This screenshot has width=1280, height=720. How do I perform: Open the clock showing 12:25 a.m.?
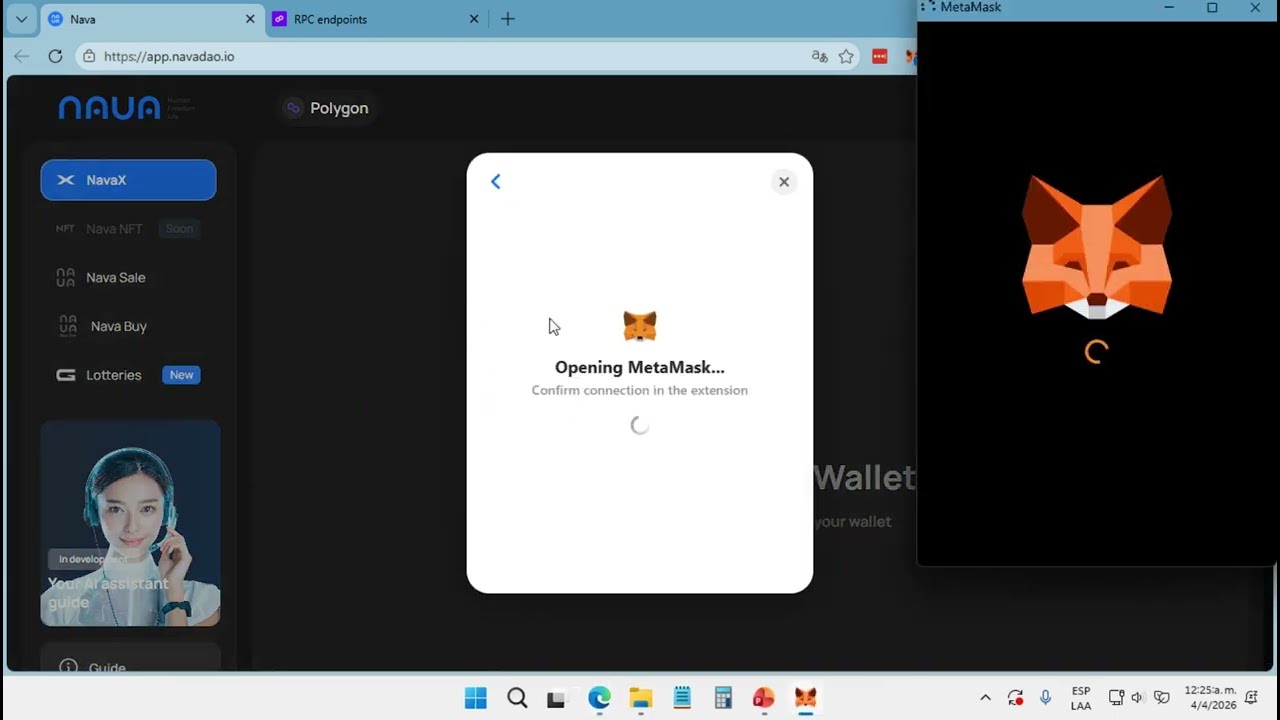(1211, 698)
